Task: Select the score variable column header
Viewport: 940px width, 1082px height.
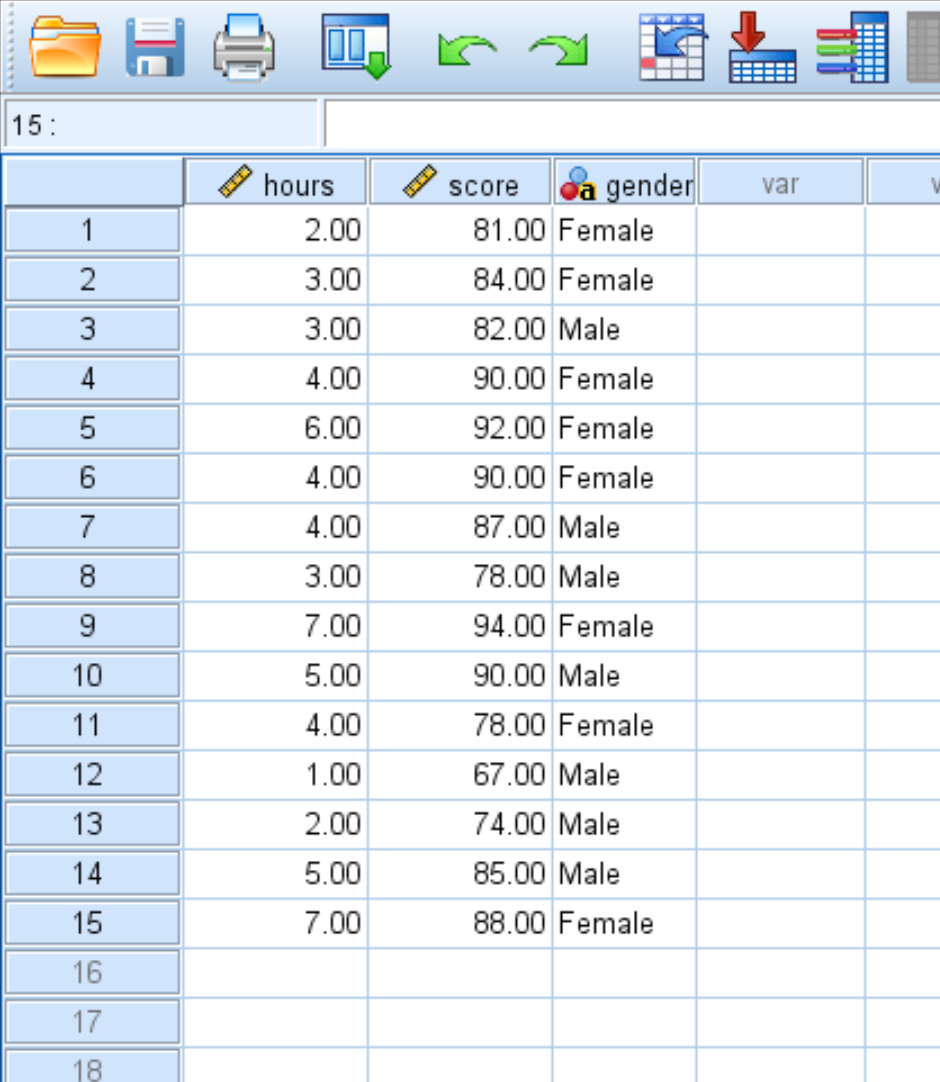Action: point(459,183)
